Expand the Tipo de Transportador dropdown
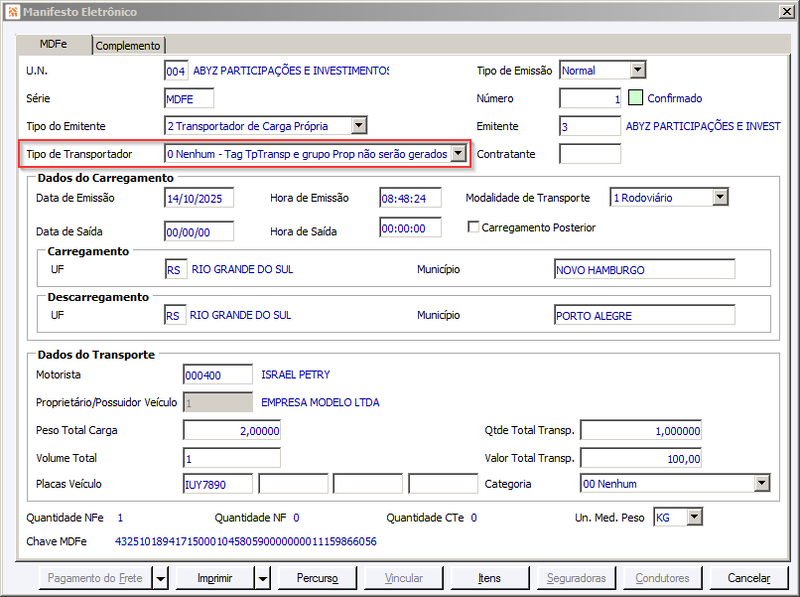The width and height of the screenshot is (800, 597). pos(458,153)
